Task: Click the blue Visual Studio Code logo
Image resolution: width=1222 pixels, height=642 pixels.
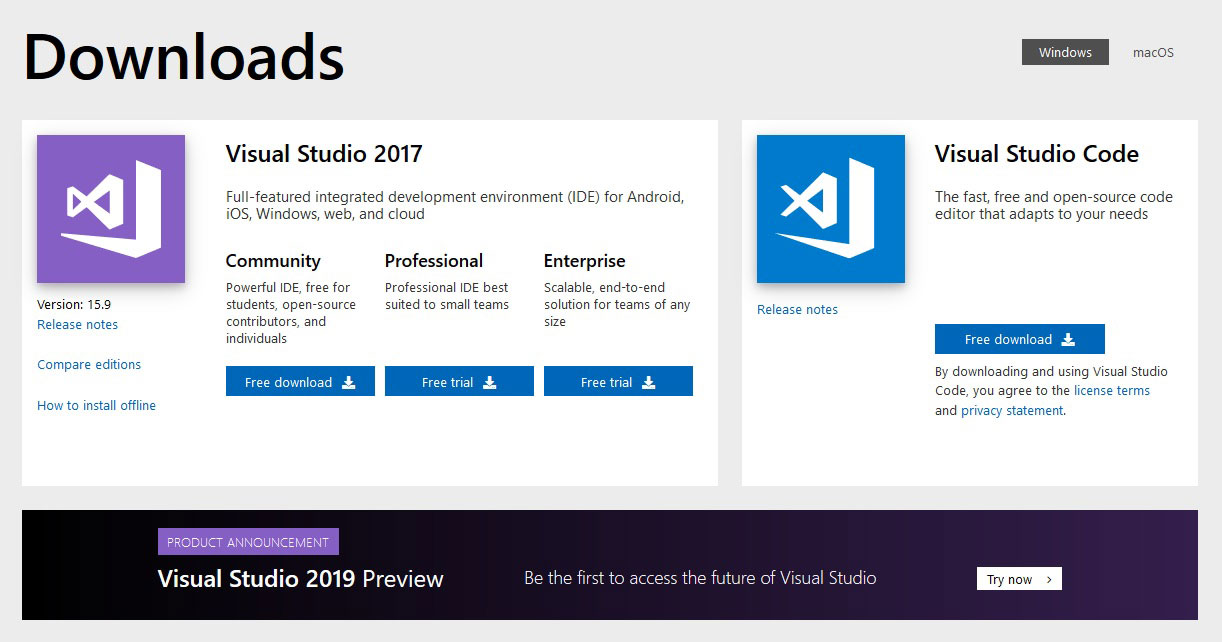Action: coord(830,209)
